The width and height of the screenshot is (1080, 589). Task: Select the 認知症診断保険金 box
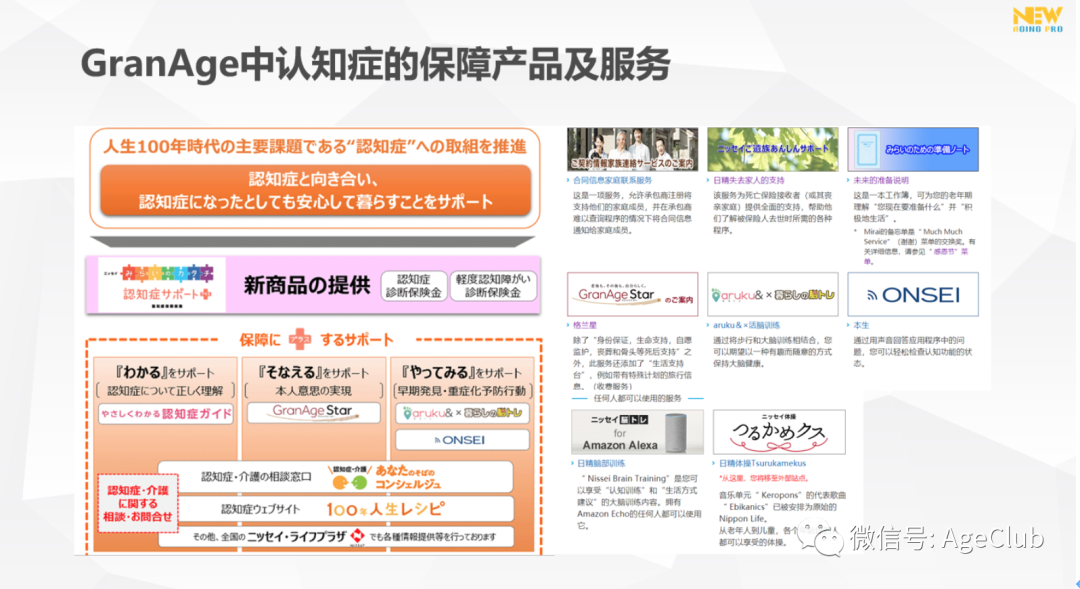pos(413,286)
